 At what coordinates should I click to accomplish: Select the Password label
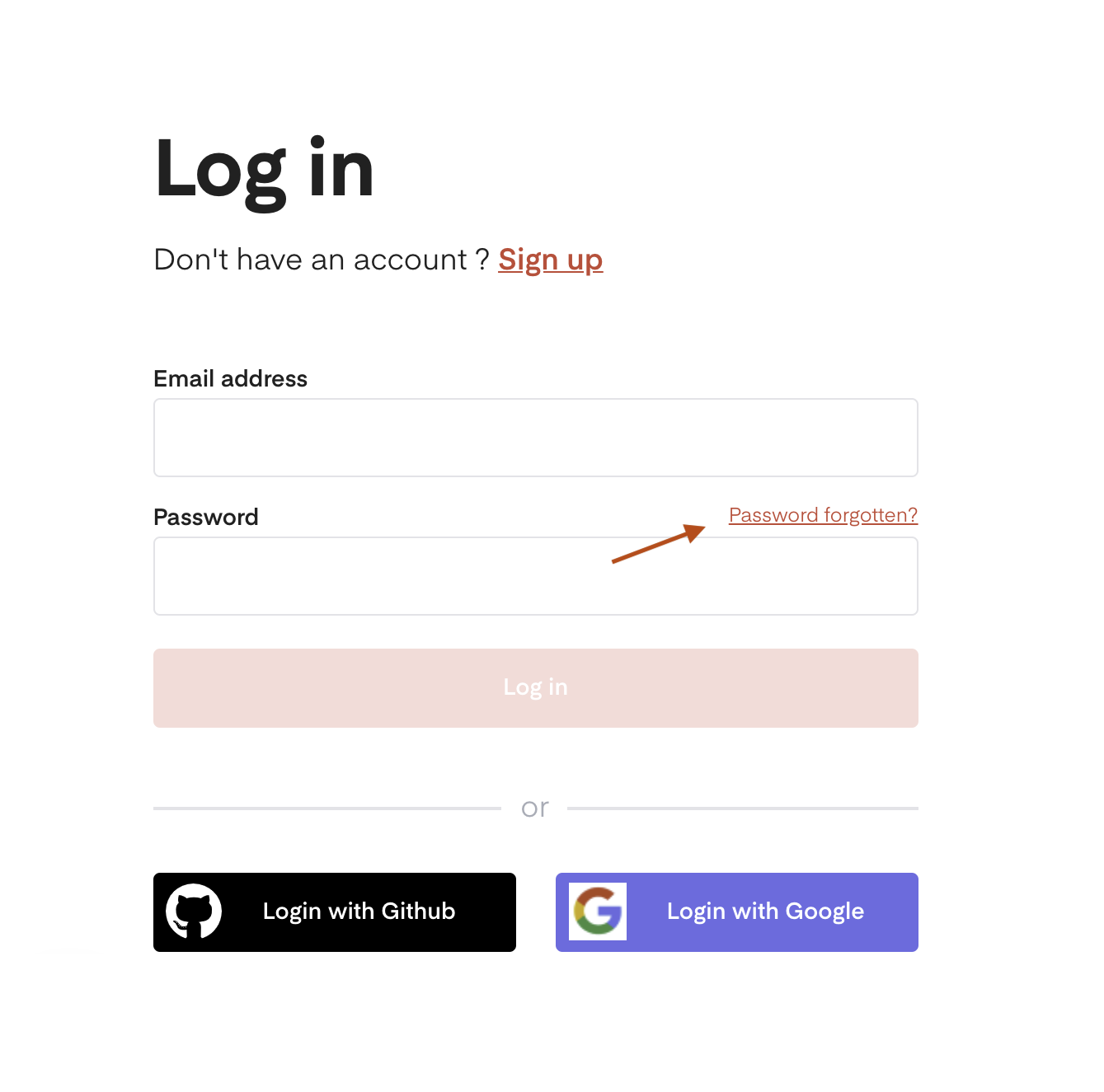tap(205, 517)
